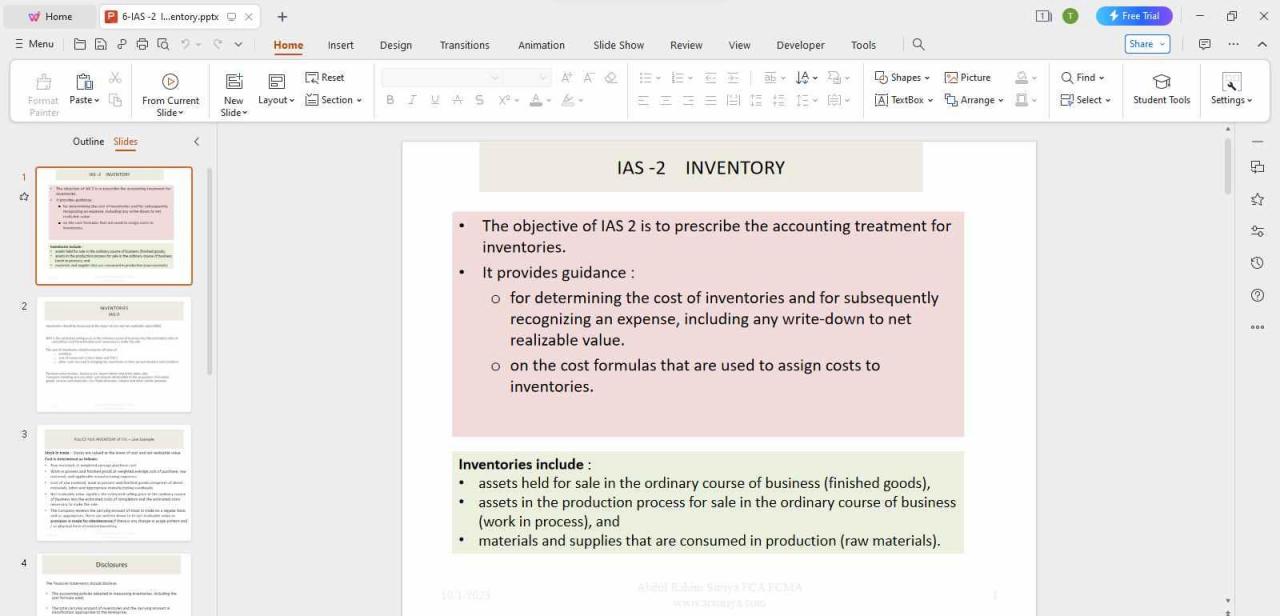Open the Select dropdown

tap(1086, 100)
